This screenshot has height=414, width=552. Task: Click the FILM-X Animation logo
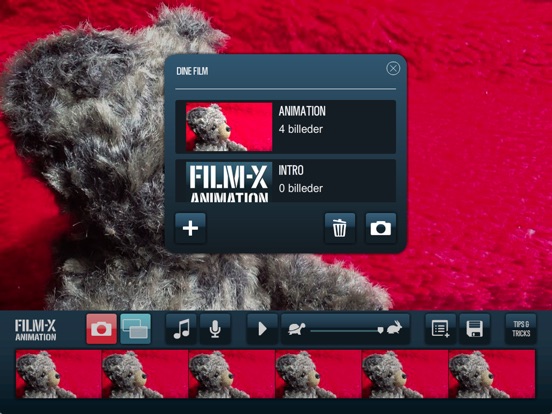click(x=35, y=330)
